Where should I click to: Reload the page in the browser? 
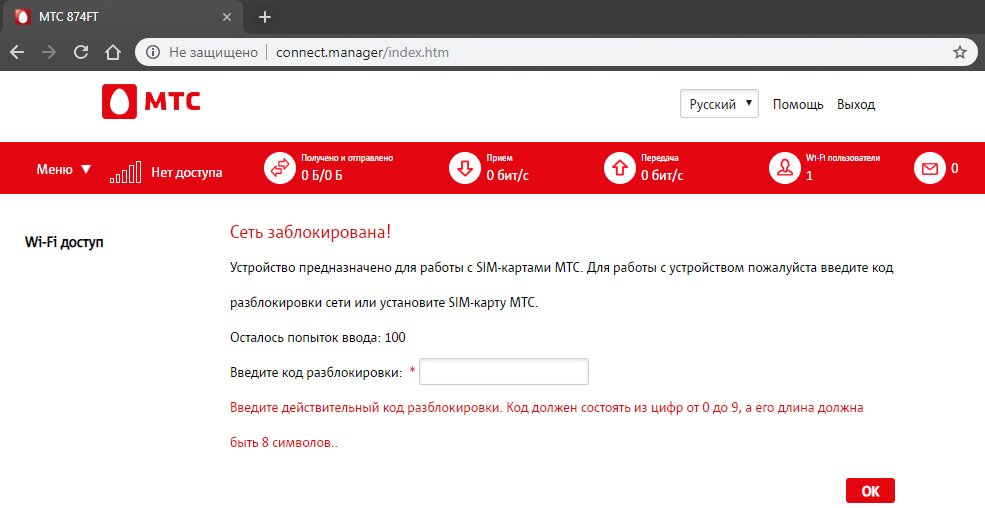pos(81,52)
